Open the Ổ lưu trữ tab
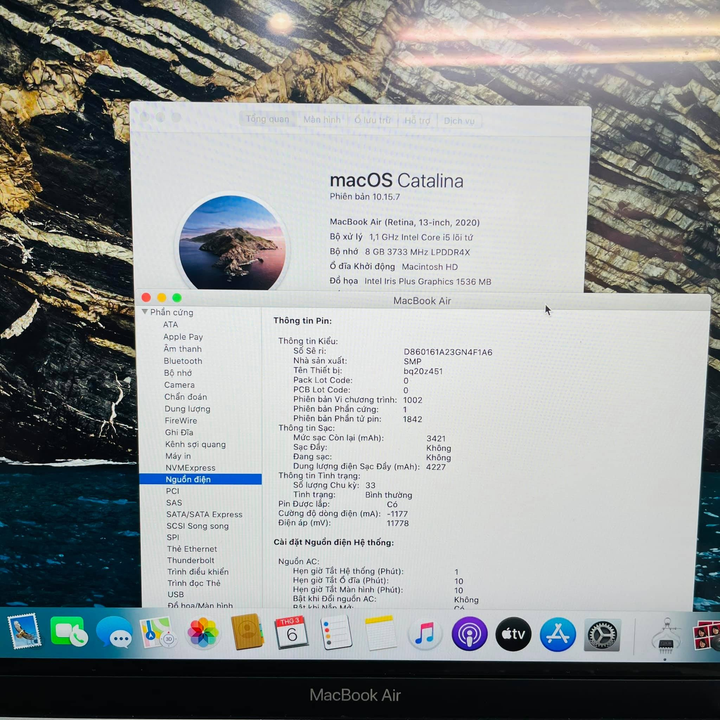720x720 pixels. click(x=372, y=120)
